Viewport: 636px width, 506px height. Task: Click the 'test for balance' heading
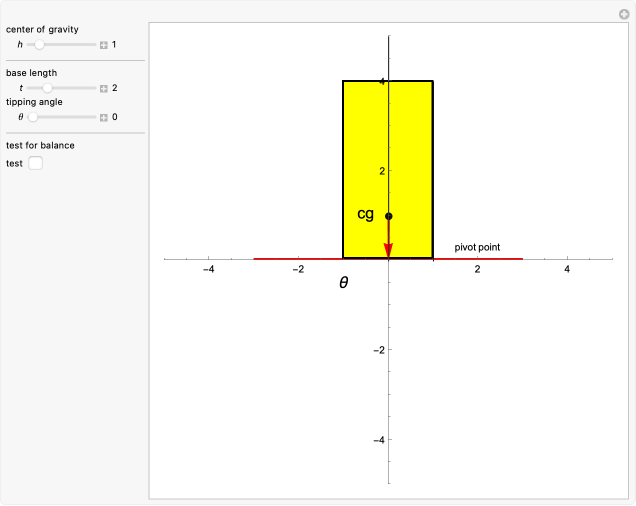[40, 145]
